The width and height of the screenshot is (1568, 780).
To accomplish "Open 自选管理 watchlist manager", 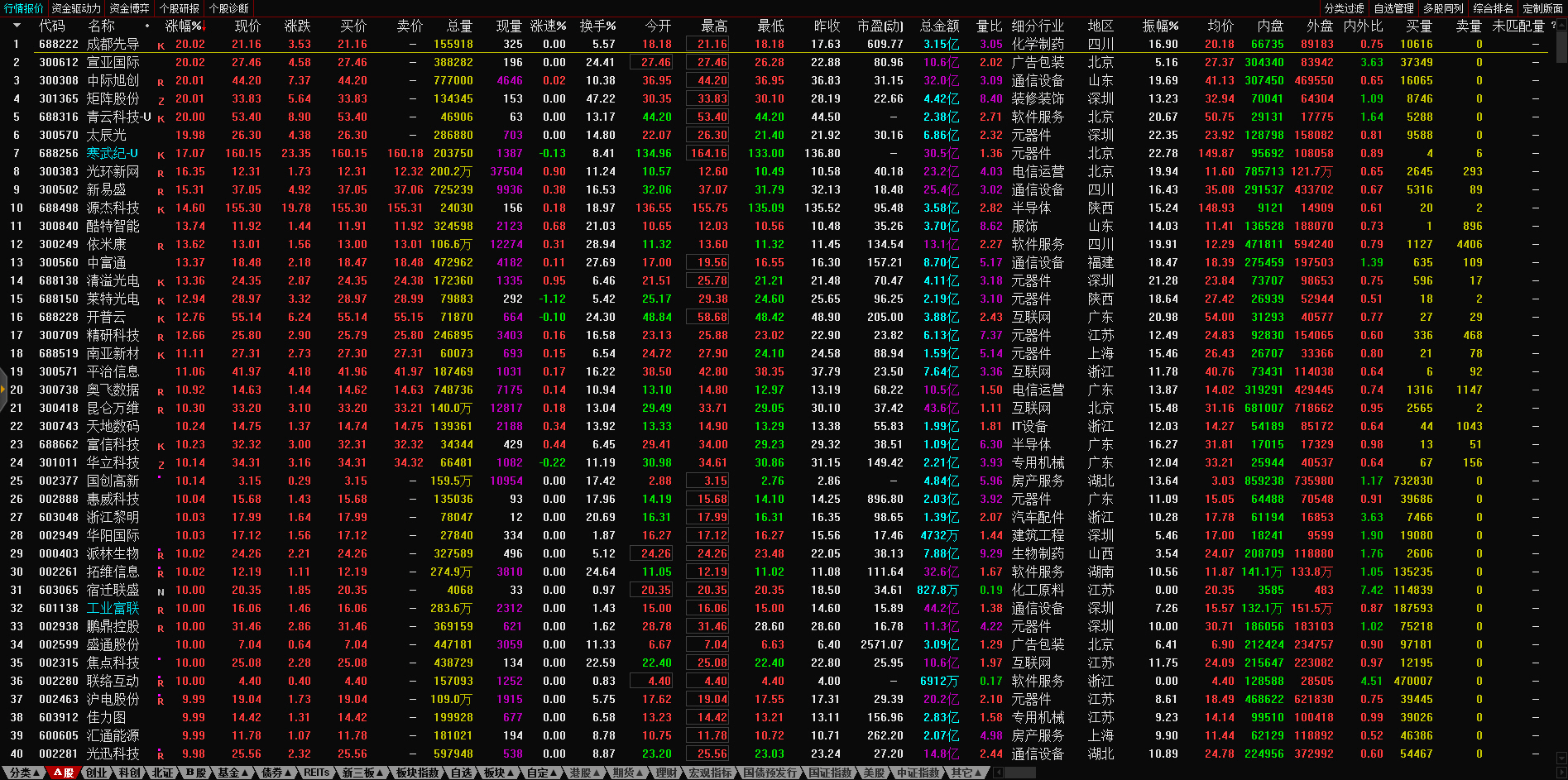I will point(1393,8).
